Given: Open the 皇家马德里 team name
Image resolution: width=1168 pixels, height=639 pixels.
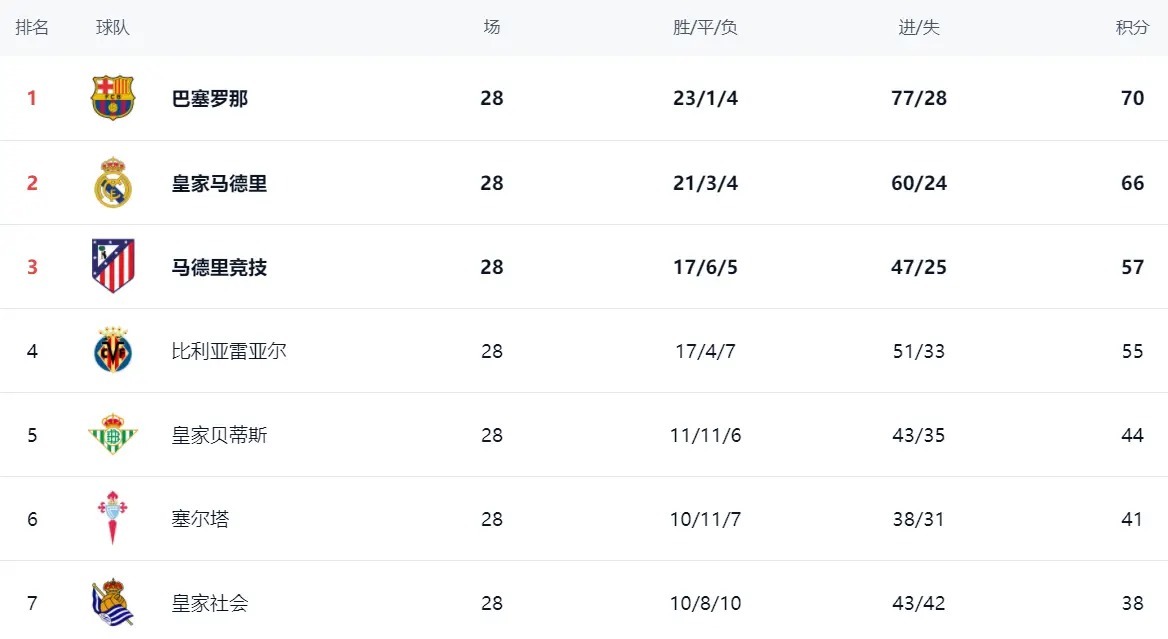Looking at the screenshot, I should (219, 184).
